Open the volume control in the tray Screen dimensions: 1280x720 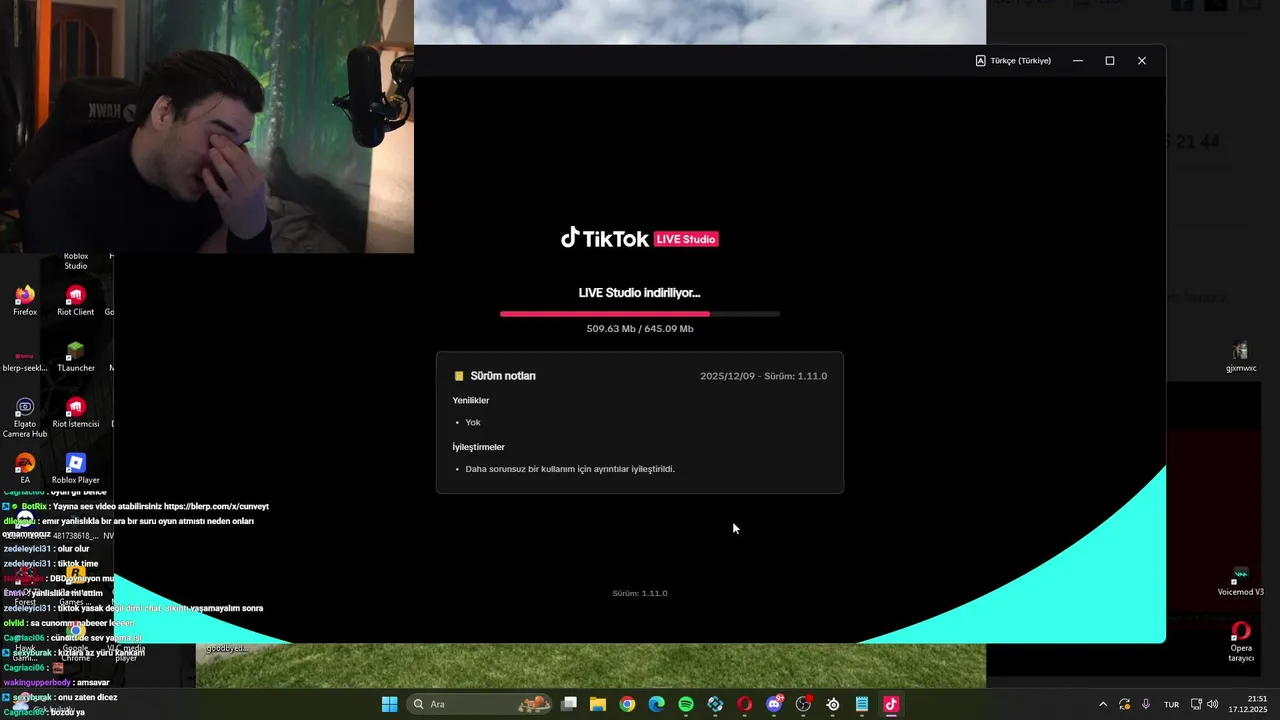[1212, 704]
